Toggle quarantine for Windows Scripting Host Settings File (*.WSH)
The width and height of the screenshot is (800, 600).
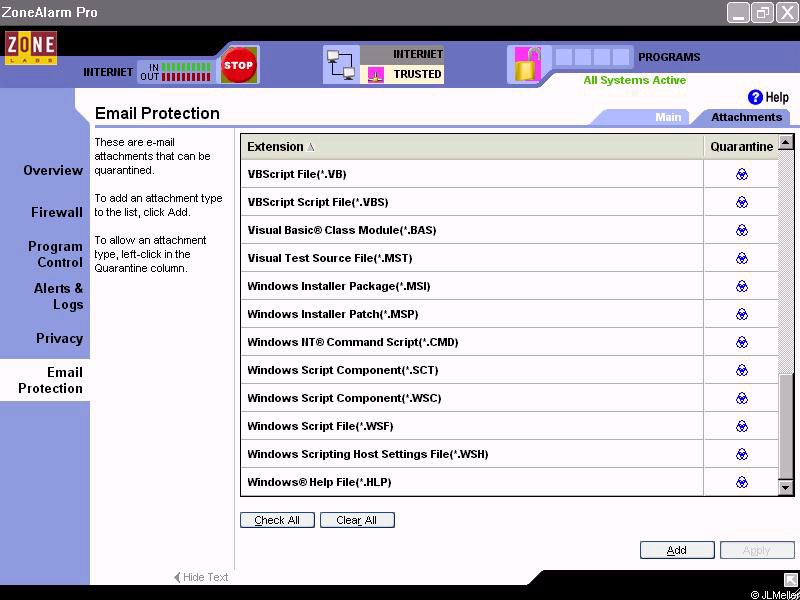click(x=742, y=454)
